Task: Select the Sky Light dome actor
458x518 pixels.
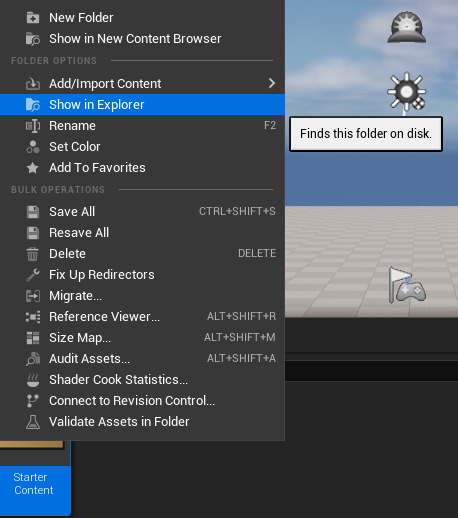Action: pos(406,27)
